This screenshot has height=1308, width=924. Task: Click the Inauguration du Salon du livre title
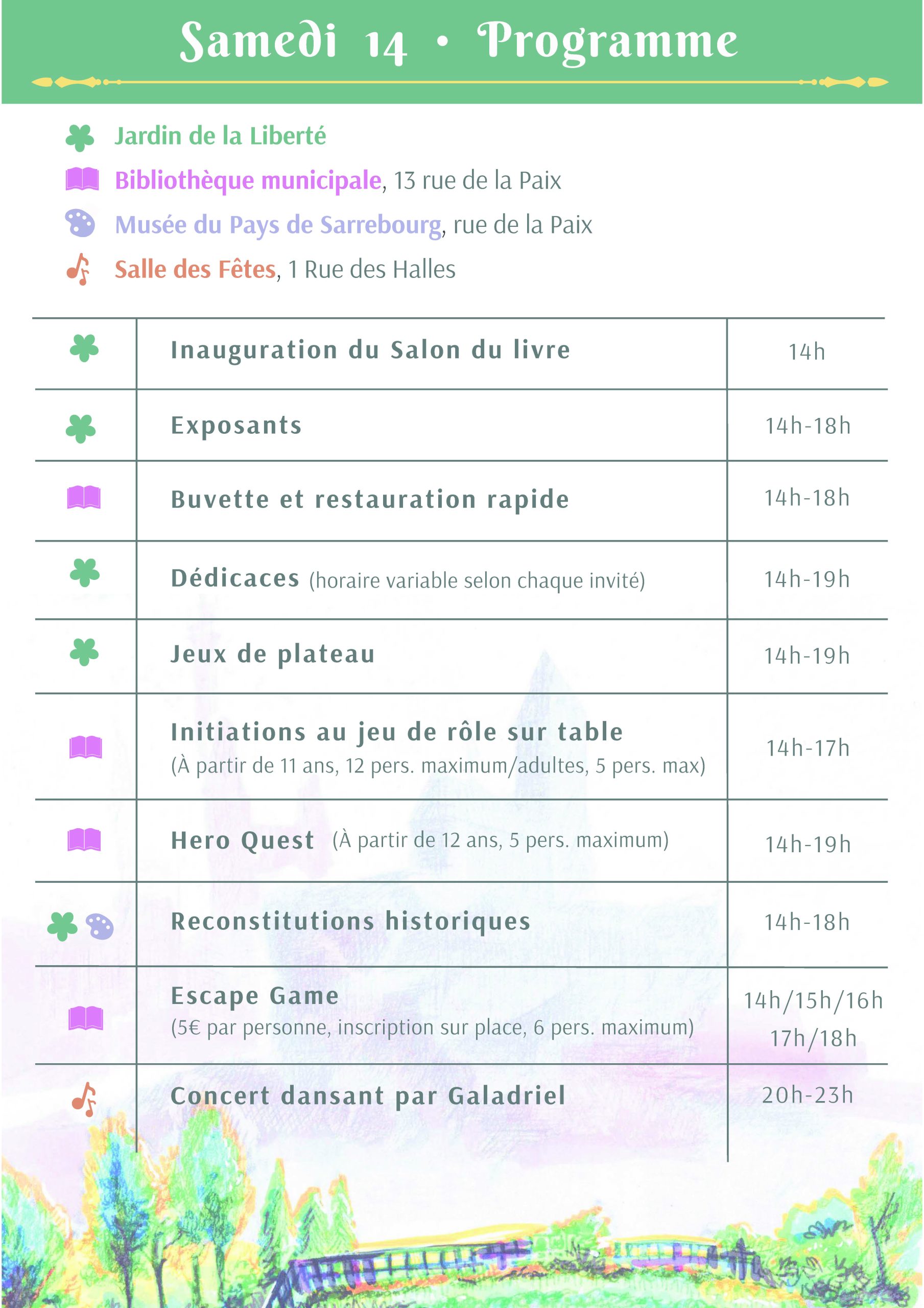click(370, 350)
